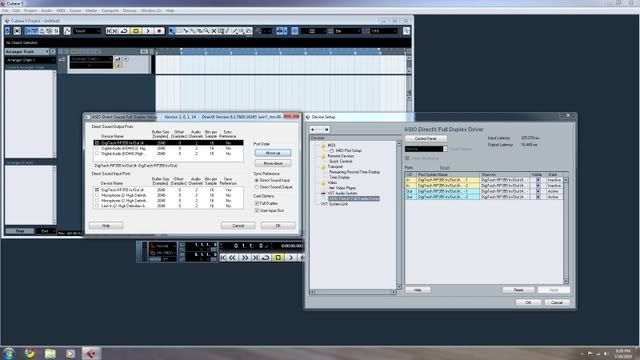Open Google Chrome from the taskbar
Image resolution: width=640 pixels, height=360 pixels.
point(30,353)
